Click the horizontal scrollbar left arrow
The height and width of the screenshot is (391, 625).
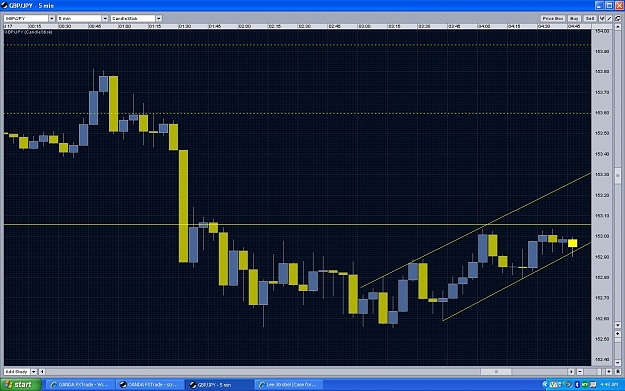click(x=42, y=371)
